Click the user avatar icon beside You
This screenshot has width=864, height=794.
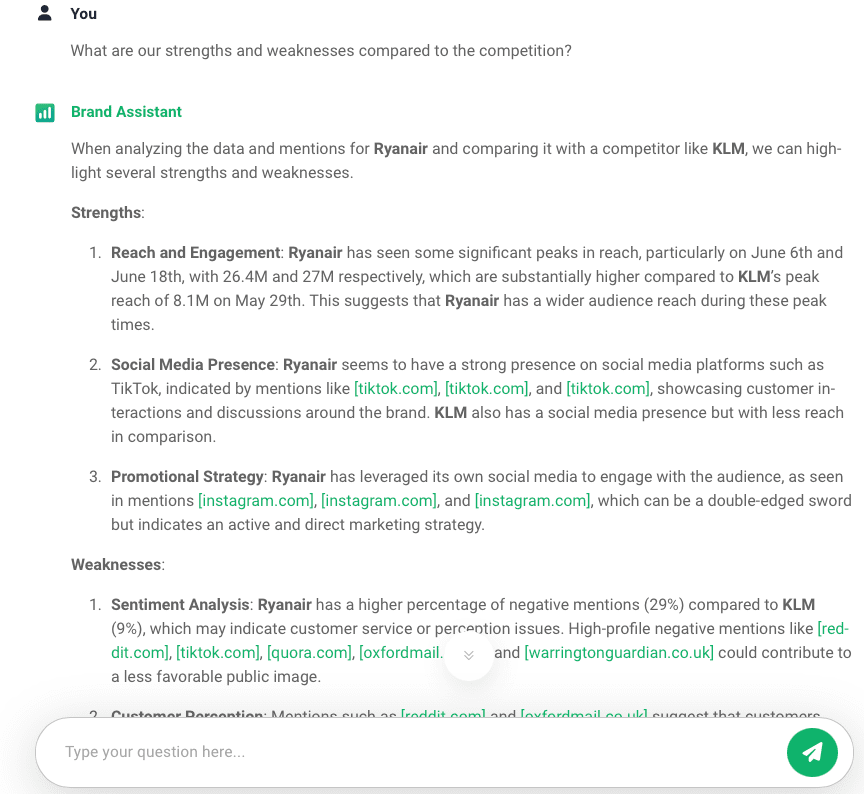pos(45,13)
